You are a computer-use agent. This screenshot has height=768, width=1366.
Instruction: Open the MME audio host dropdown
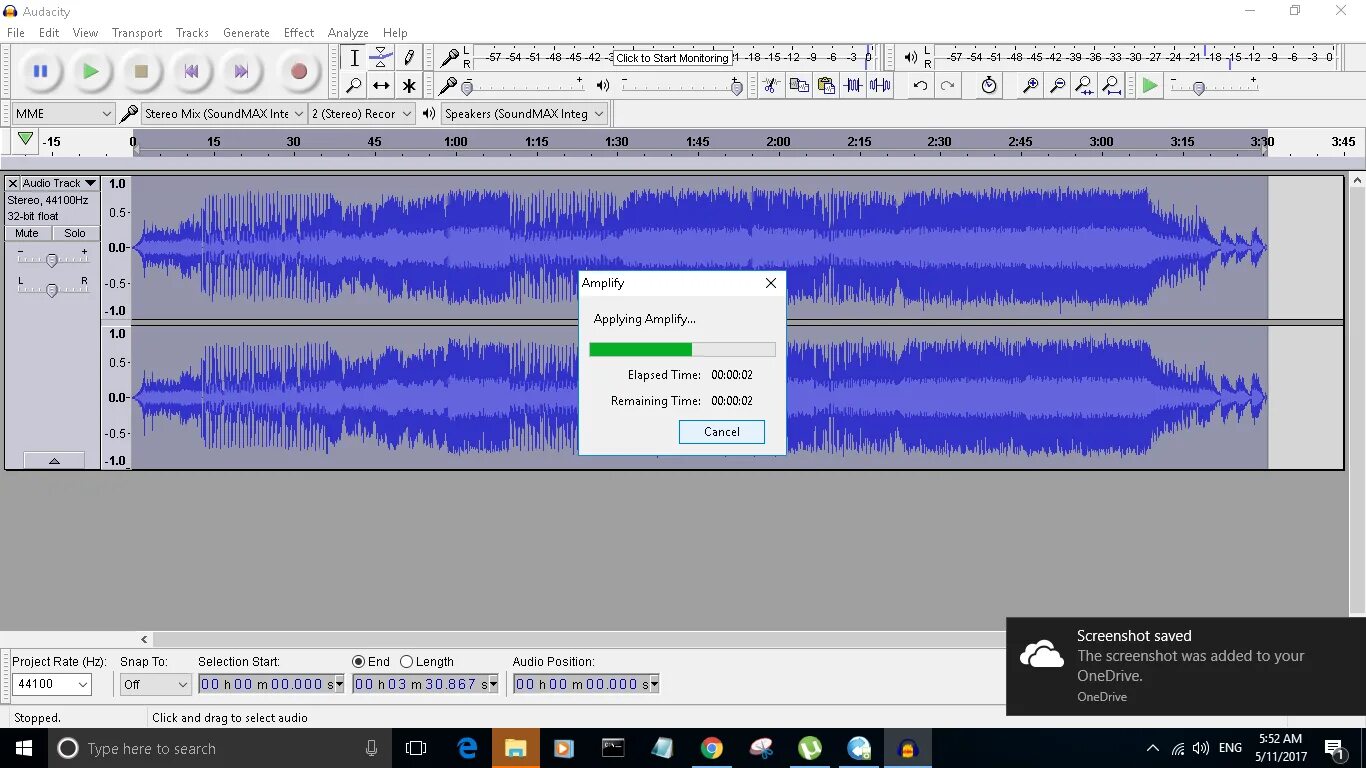63,114
